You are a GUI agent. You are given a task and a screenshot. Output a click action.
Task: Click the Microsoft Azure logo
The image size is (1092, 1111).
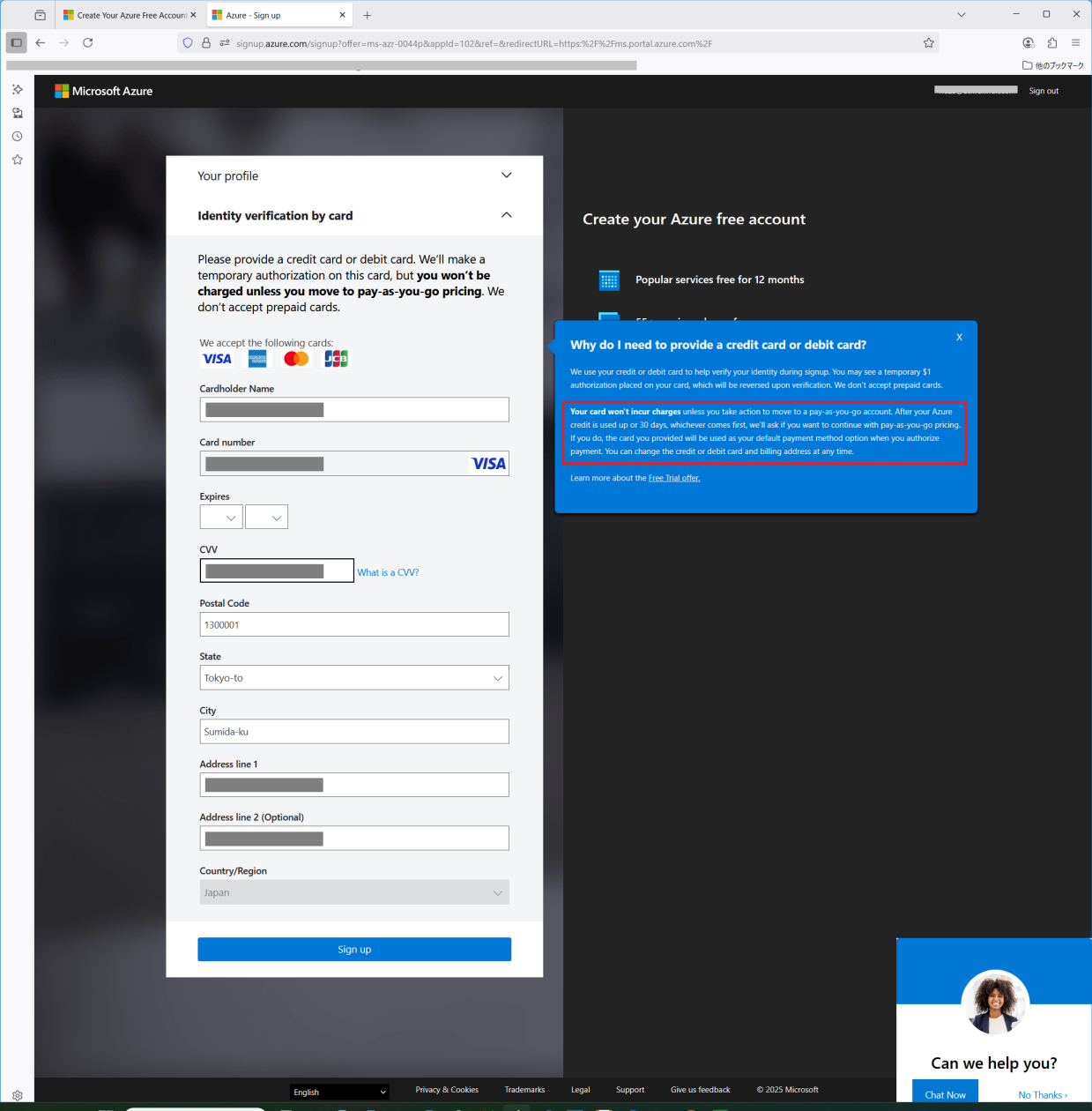pyautogui.click(x=104, y=91)
